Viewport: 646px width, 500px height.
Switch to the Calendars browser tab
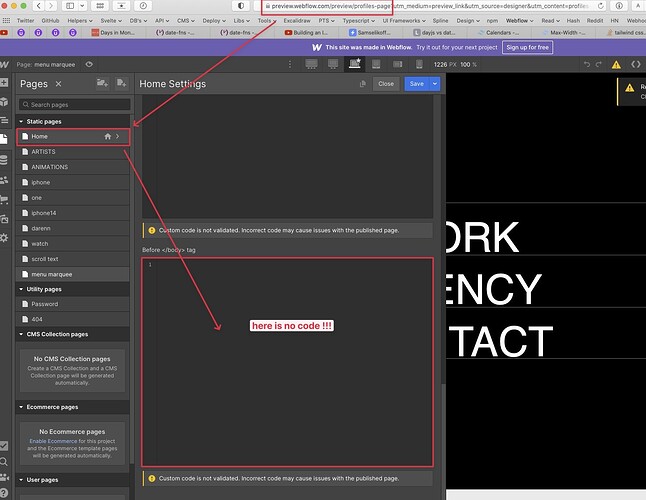point(498,33)
